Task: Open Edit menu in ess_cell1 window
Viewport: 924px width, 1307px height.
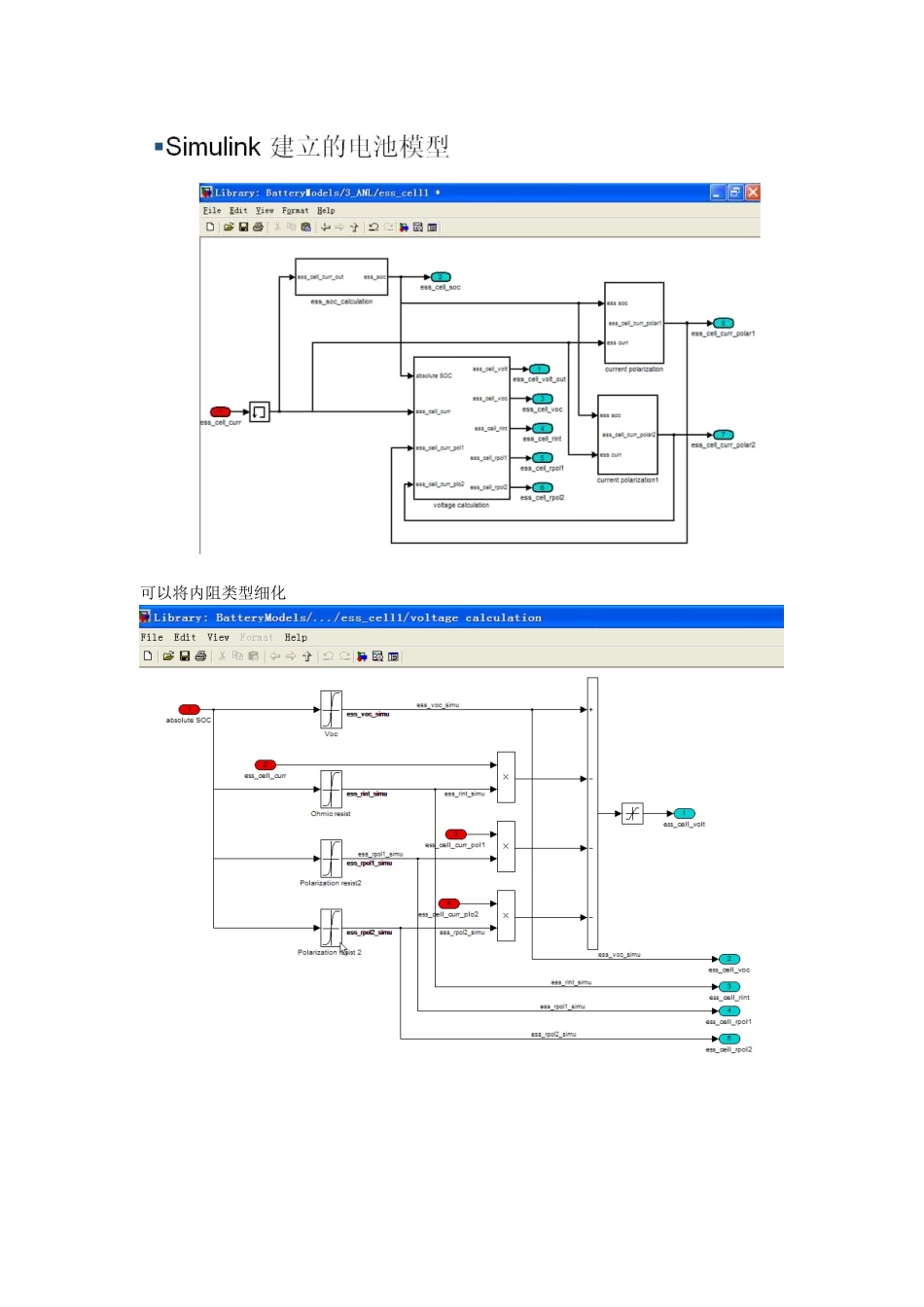Action: [238, 210]
